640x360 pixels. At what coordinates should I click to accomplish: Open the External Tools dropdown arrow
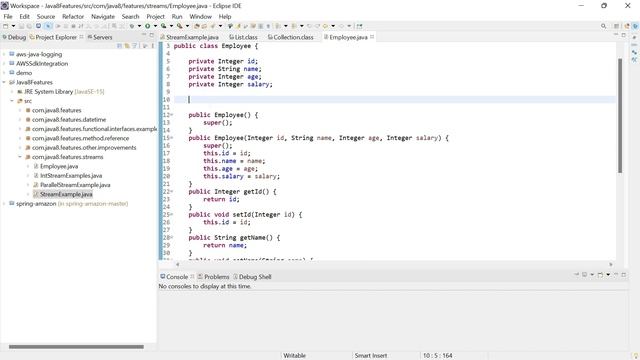(187, 26)
